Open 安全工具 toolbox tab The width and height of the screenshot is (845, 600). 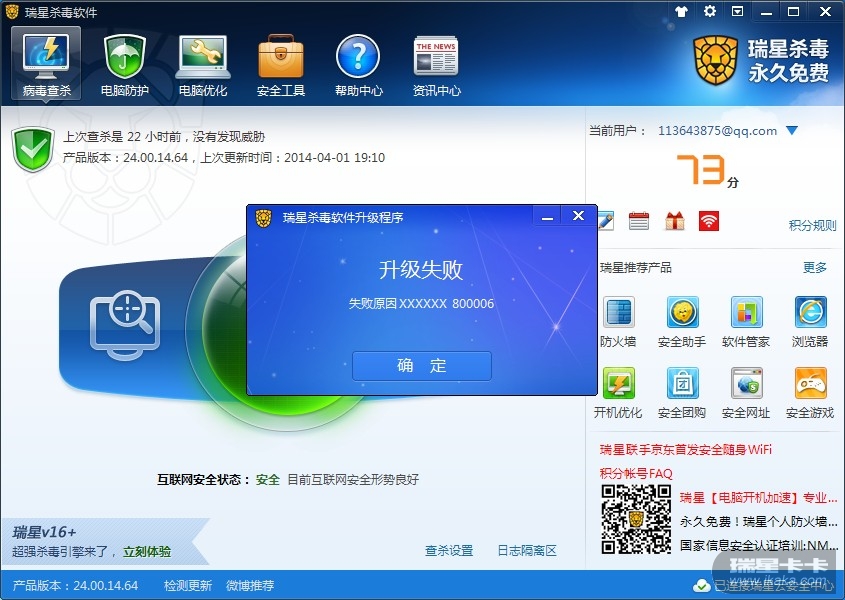pyautogui.click(x=281, y=65)
